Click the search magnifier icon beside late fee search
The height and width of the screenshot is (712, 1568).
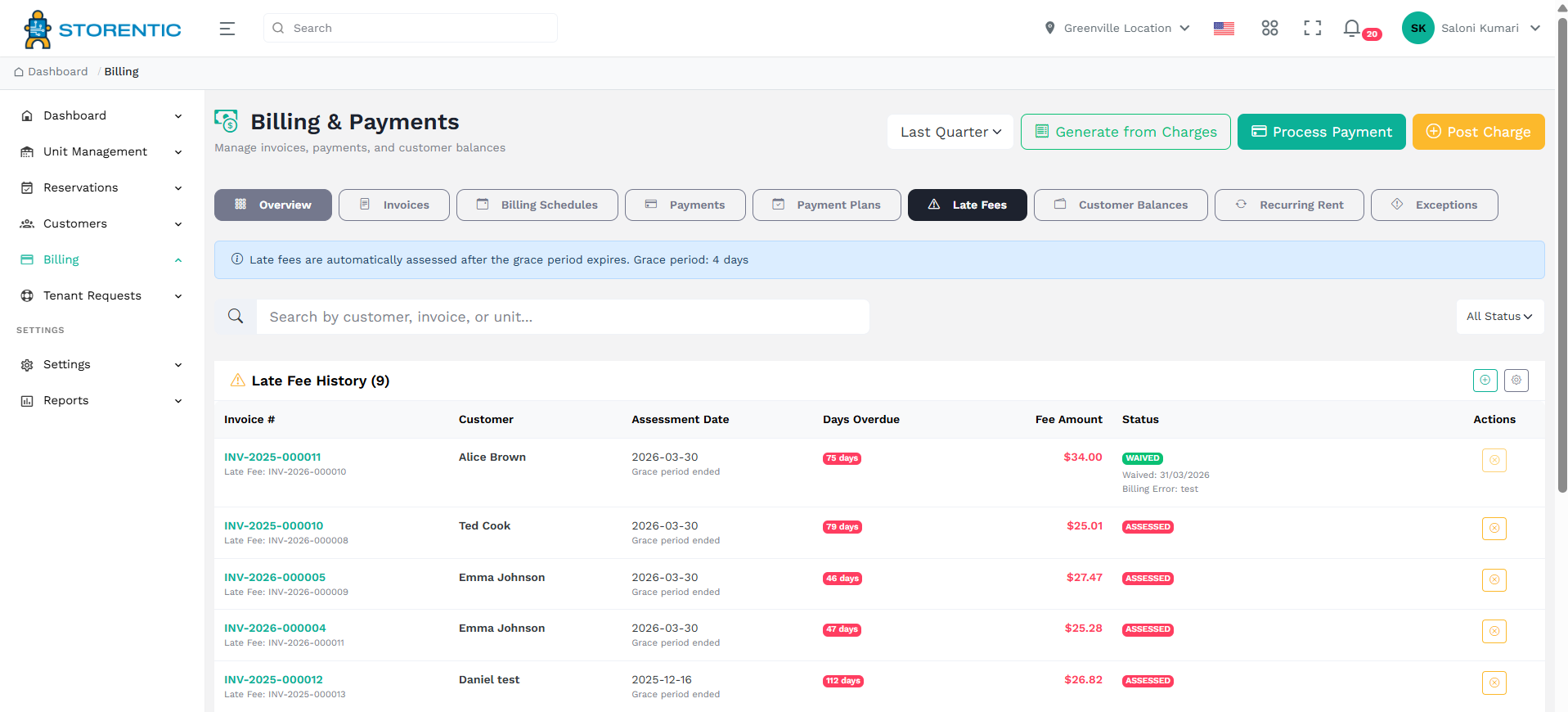coord(236,317)
